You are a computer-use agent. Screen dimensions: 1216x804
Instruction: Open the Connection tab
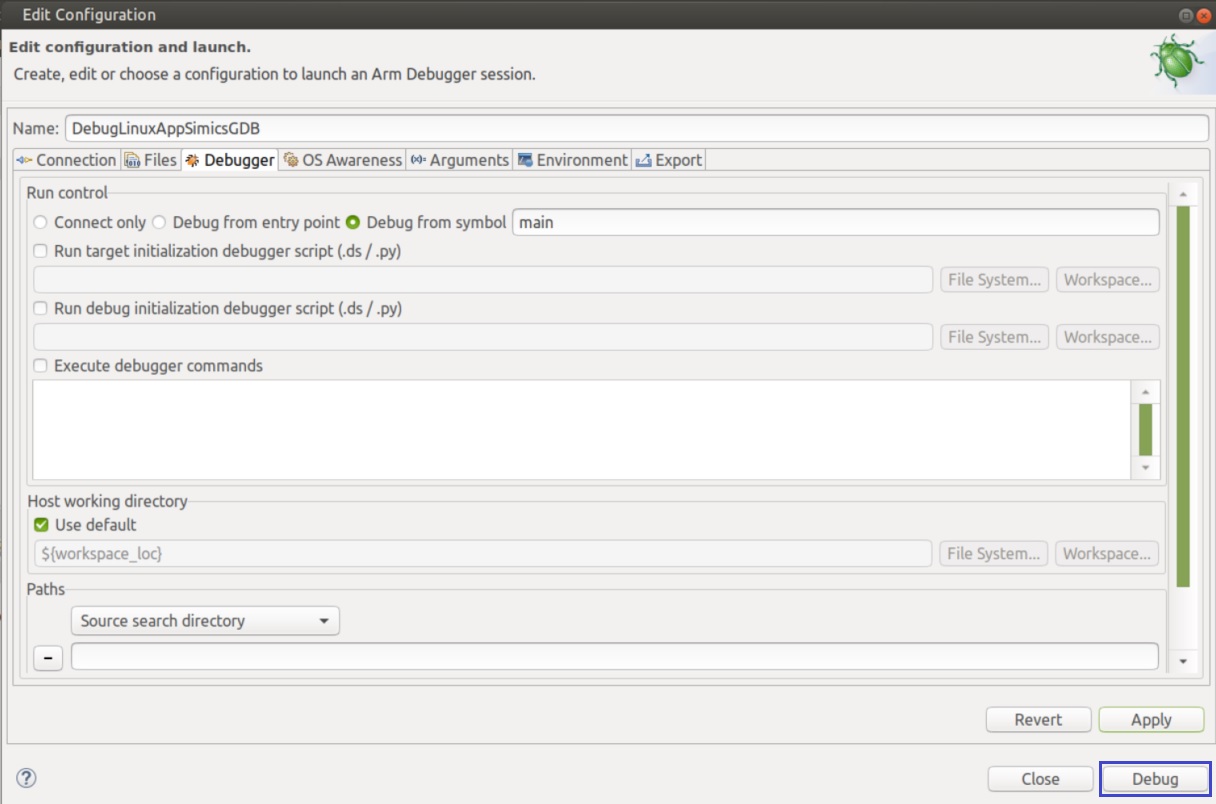coord(66,160)
